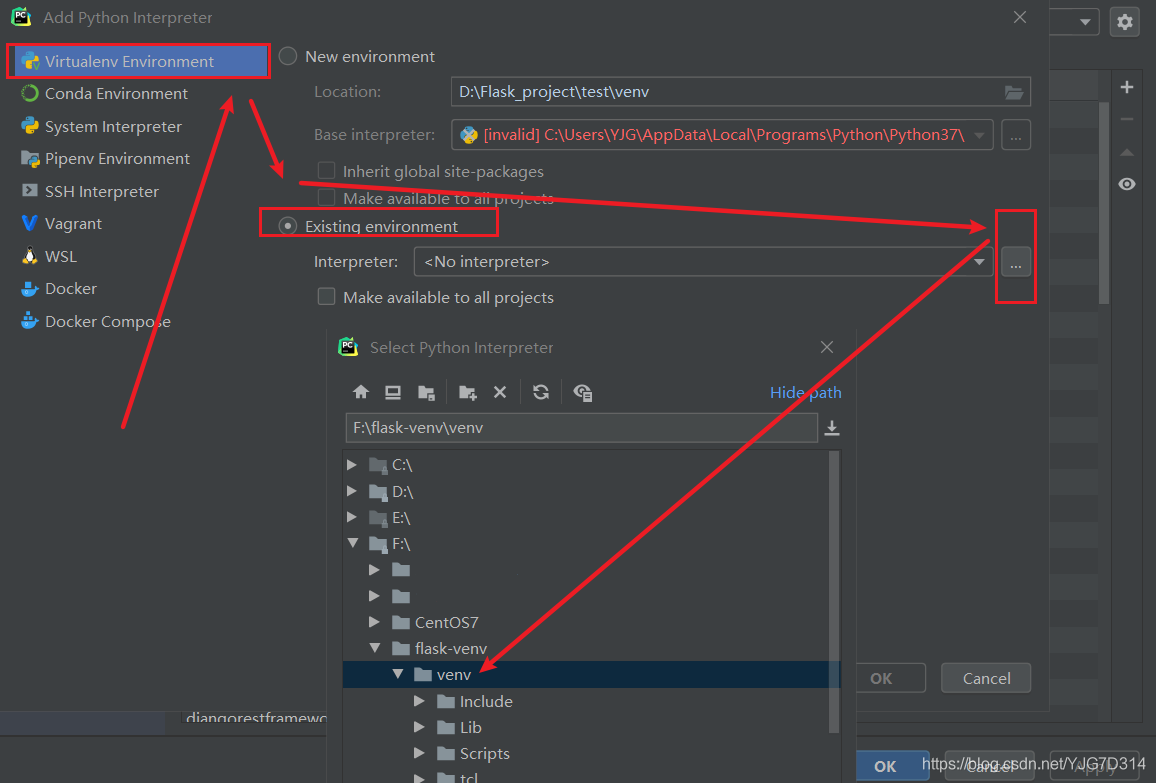
Task: Expand the E:\ drive node
Action: click(352, 518)
